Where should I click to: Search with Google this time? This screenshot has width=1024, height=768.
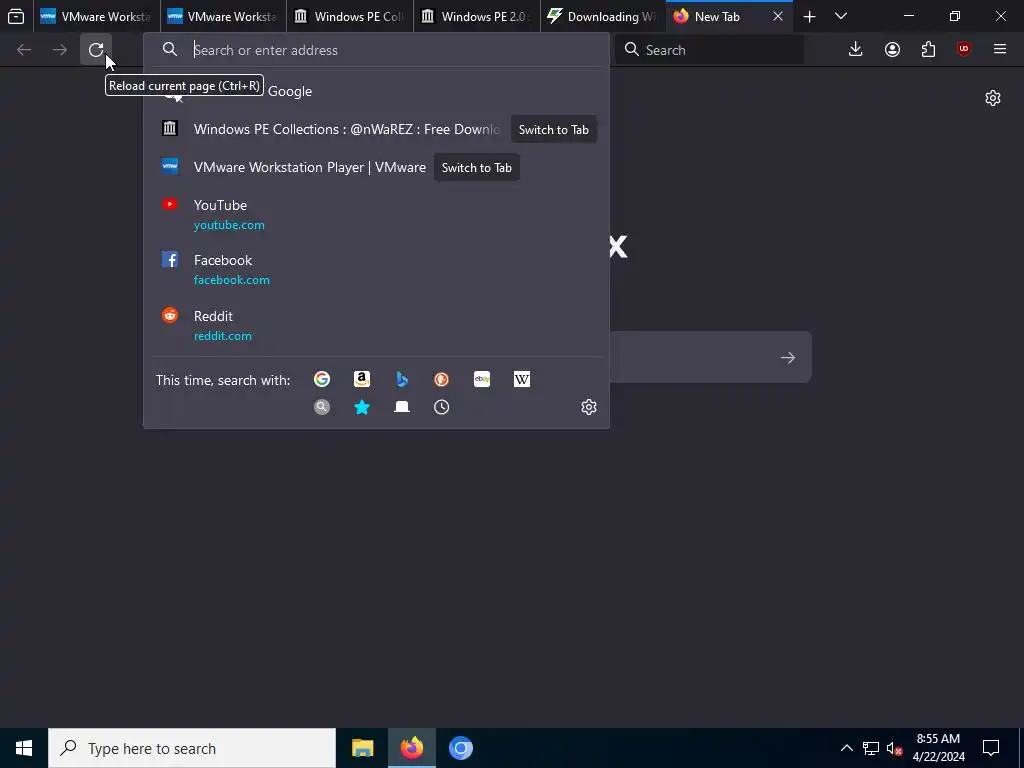[x=322, y=379]
